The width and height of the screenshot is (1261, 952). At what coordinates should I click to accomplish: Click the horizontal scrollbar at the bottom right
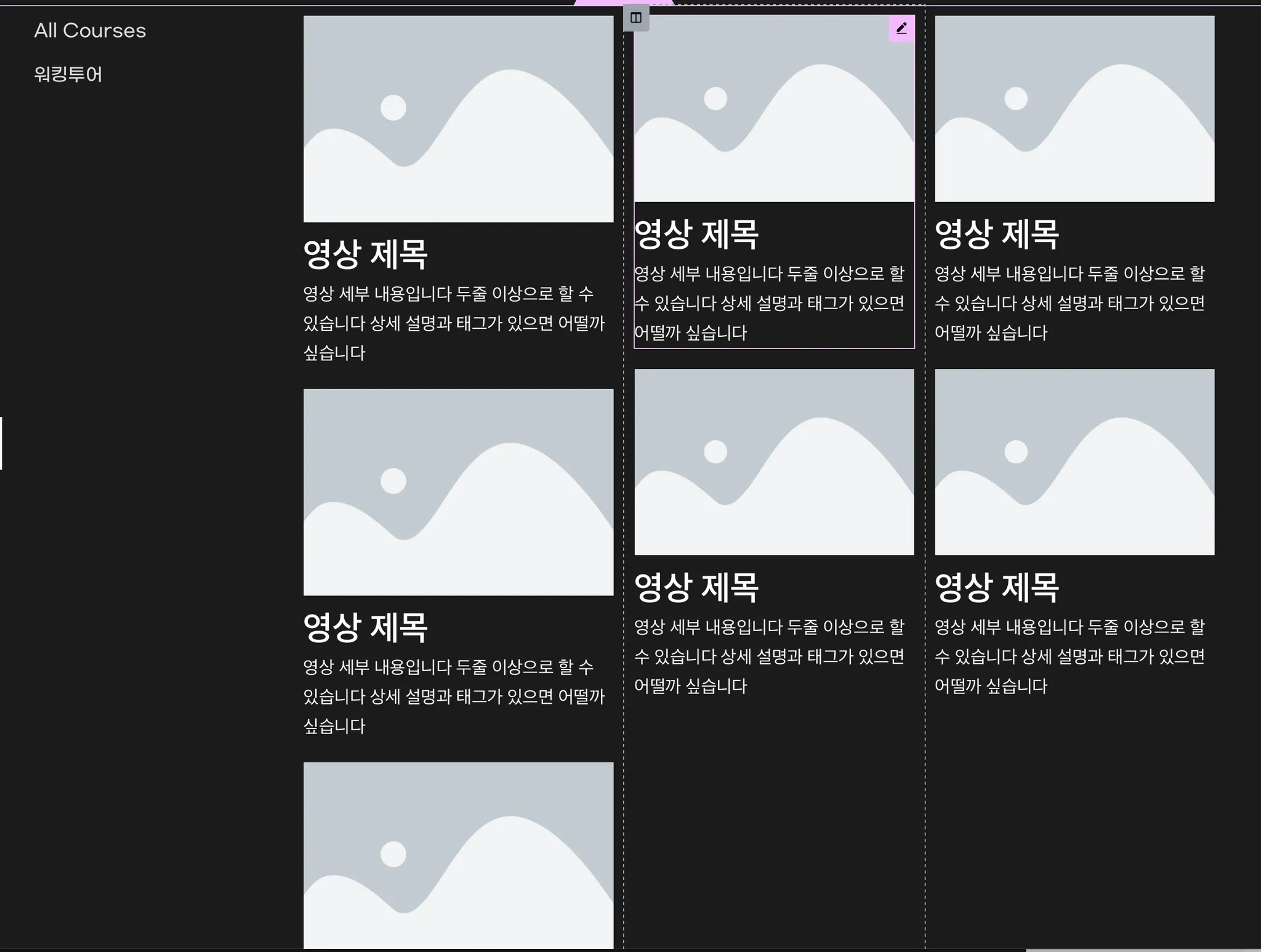coord(1142,950)
